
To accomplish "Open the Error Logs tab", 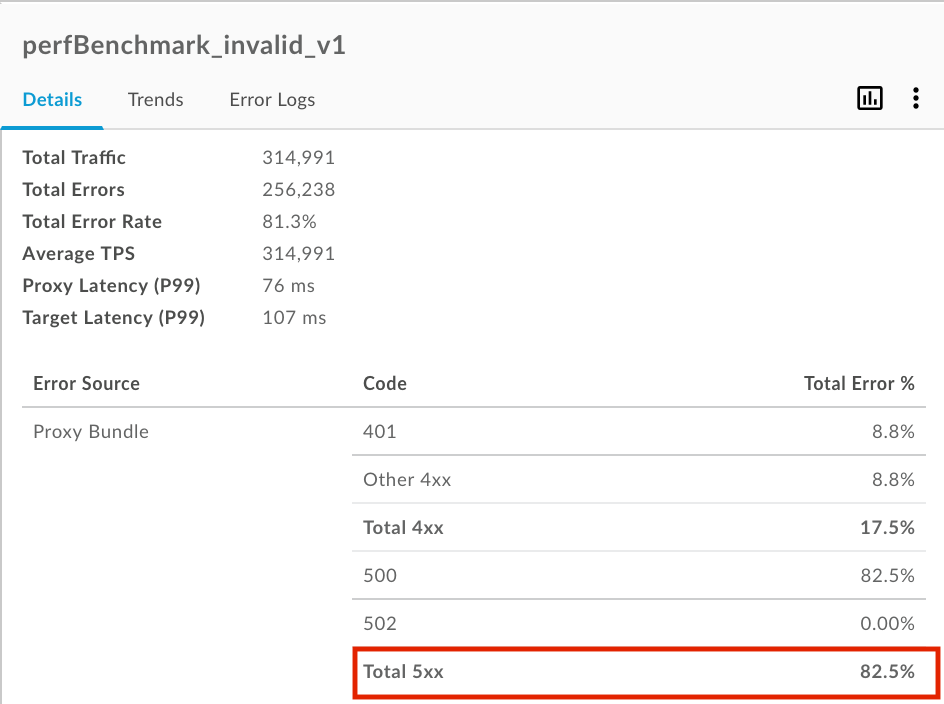I will [272, 100].
